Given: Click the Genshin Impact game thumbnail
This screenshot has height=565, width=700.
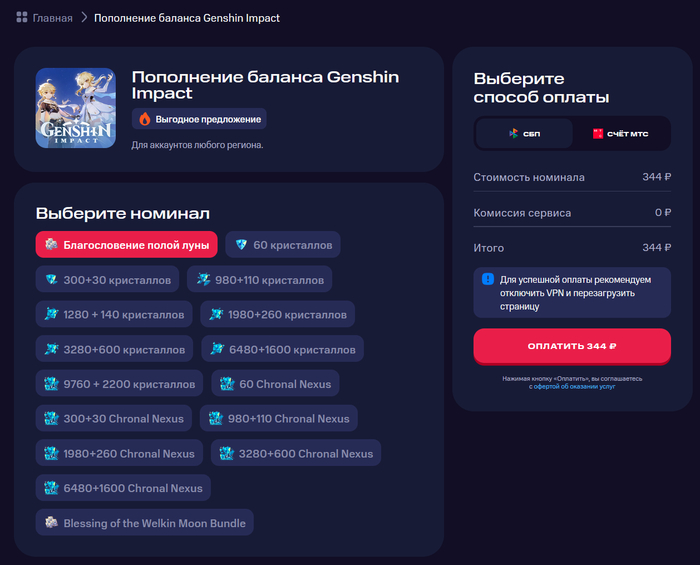Looking at the screenshot, I should tap(75, 108).
